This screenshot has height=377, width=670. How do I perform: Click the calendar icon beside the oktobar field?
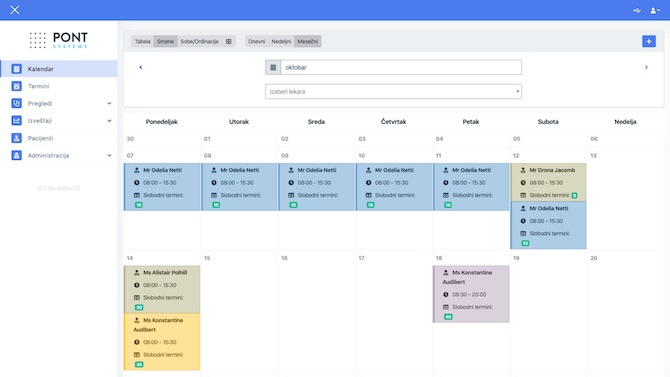[273, 67]
